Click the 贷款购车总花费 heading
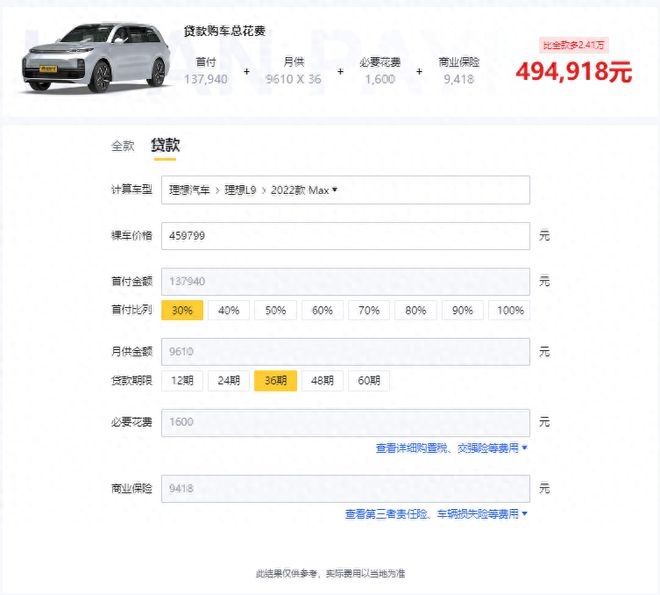The width and height of the screenshot is (660, 595). tap(224, 31)
